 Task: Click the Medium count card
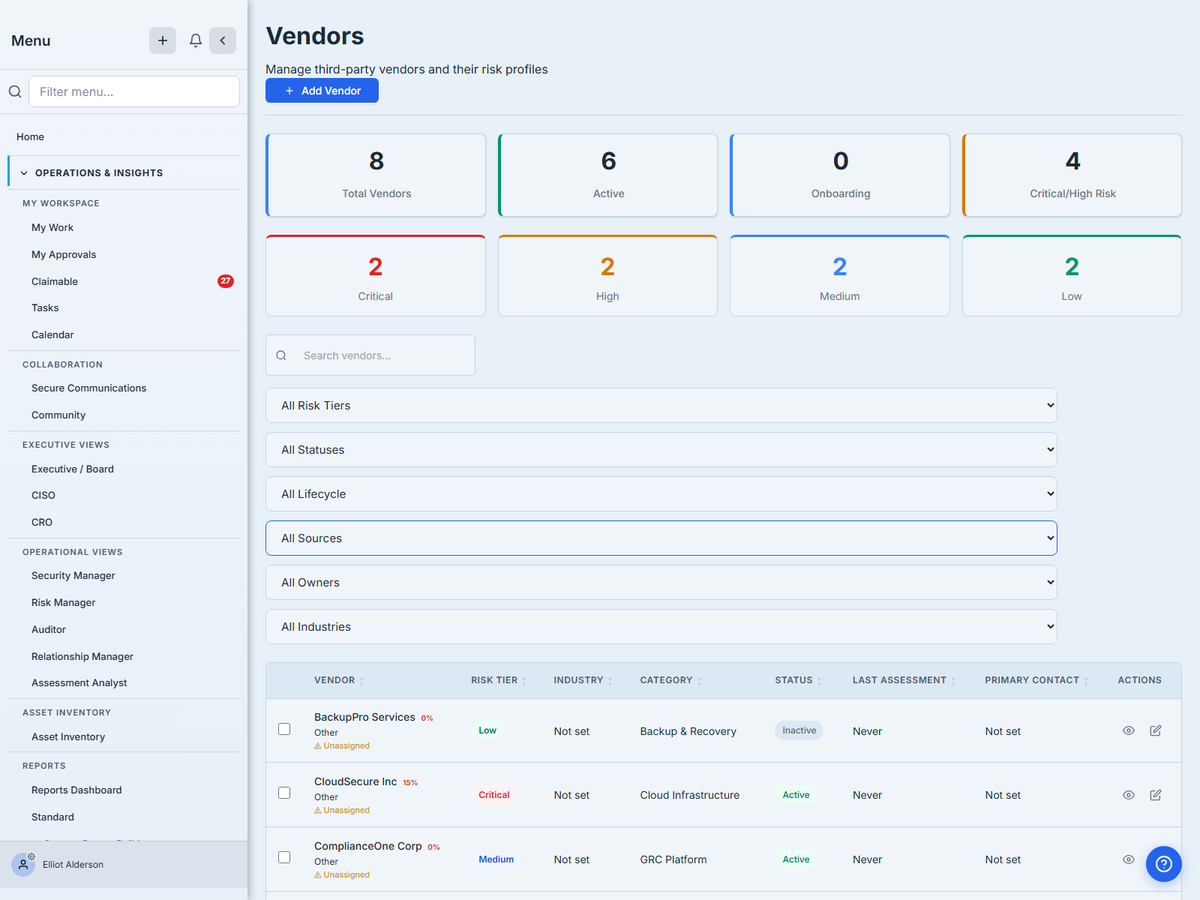click(x=840, y=276)
